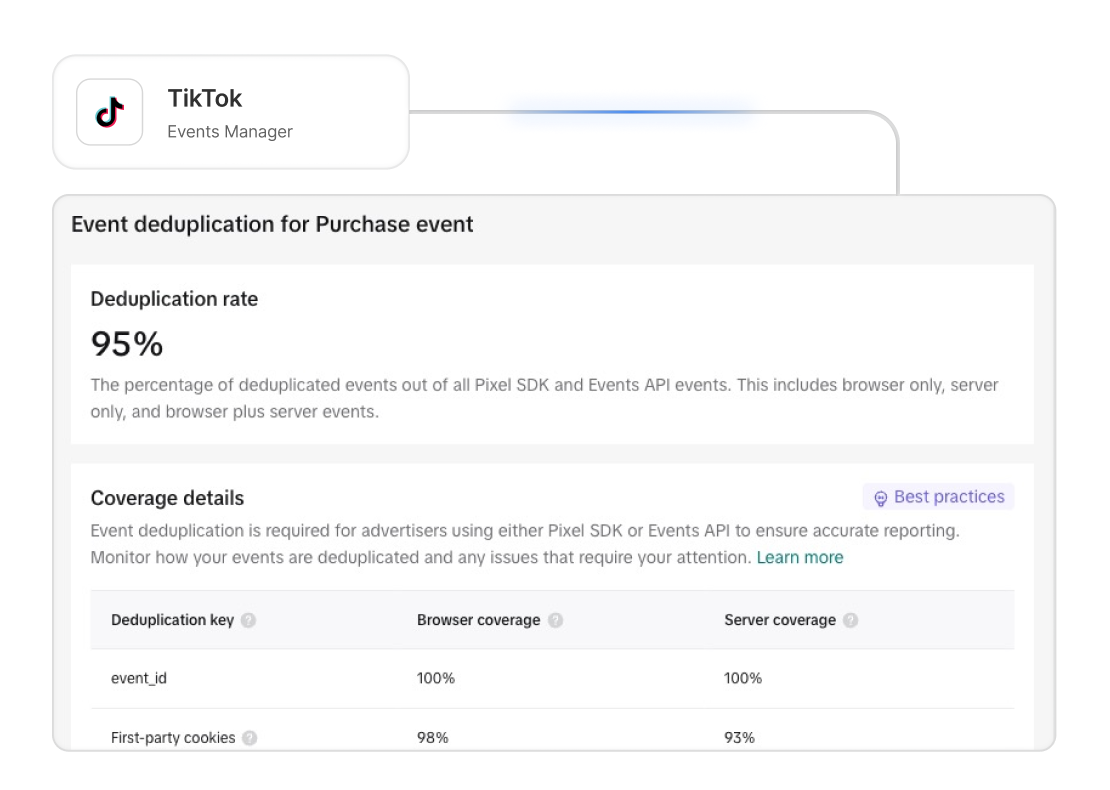1110x790 pixels.
Task: Click the event_id browser coverage 100% value
Action: 435,678
